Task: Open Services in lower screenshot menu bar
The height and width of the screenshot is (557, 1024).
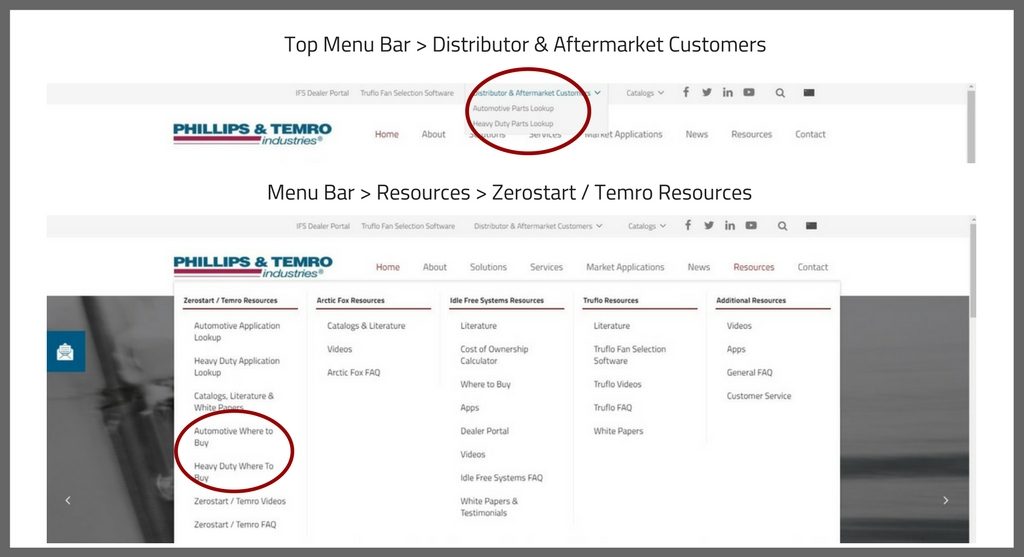Action: coord(547,267)
